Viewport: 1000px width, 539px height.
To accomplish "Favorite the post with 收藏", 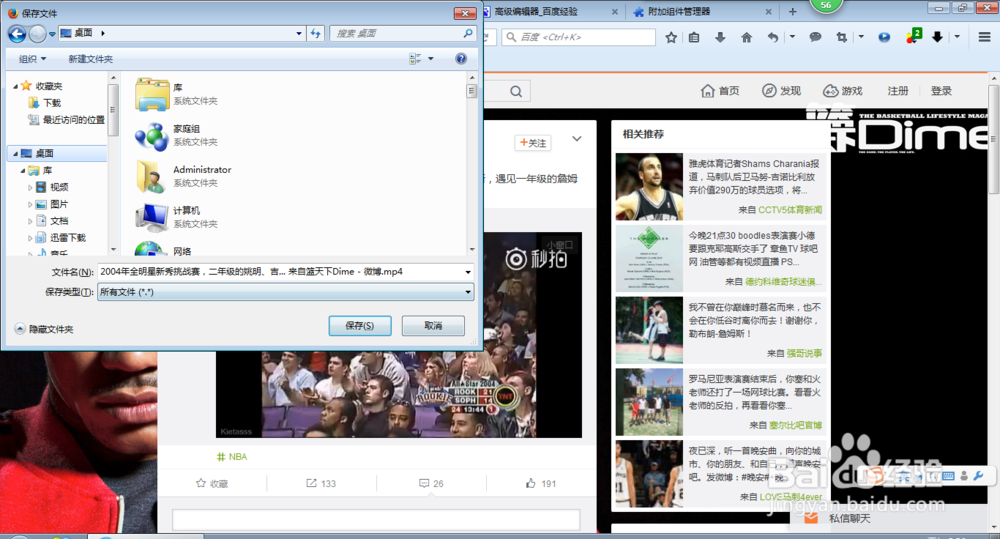I will pyautogui.click(x=212, y=484).
